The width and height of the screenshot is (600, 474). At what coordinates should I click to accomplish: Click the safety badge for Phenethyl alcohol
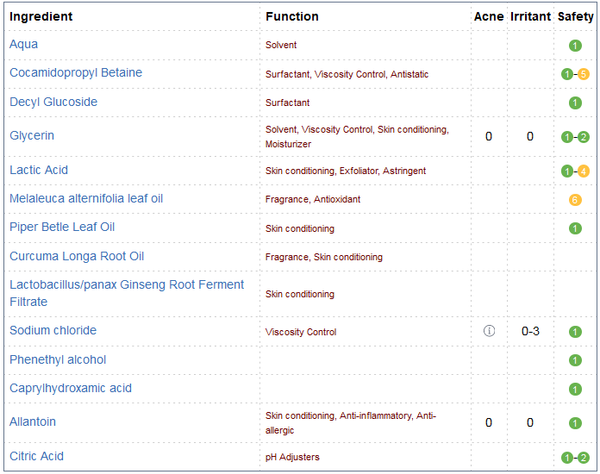click(x=575, y=360)
